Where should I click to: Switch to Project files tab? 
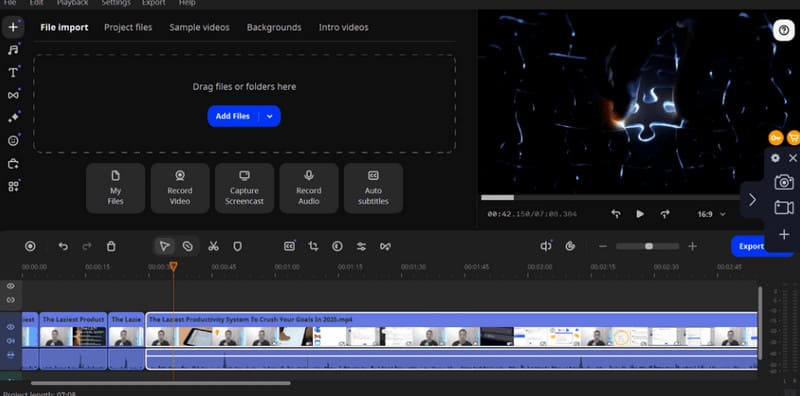(x=128, y=28)
